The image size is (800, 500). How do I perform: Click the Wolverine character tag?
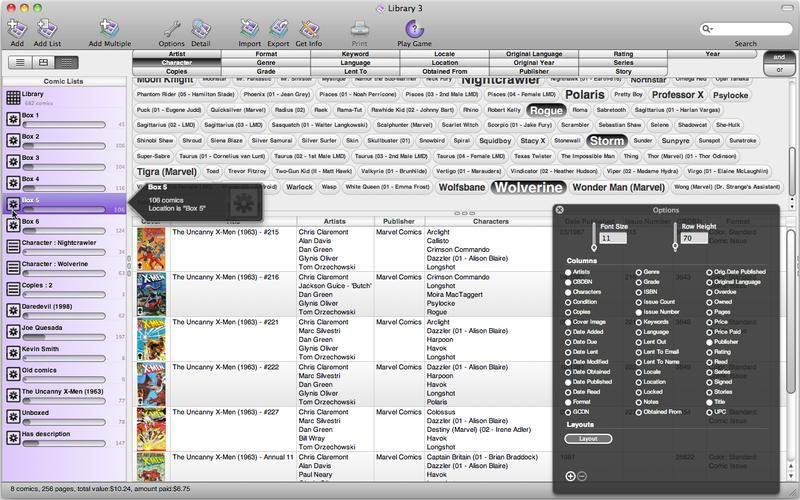528,187
